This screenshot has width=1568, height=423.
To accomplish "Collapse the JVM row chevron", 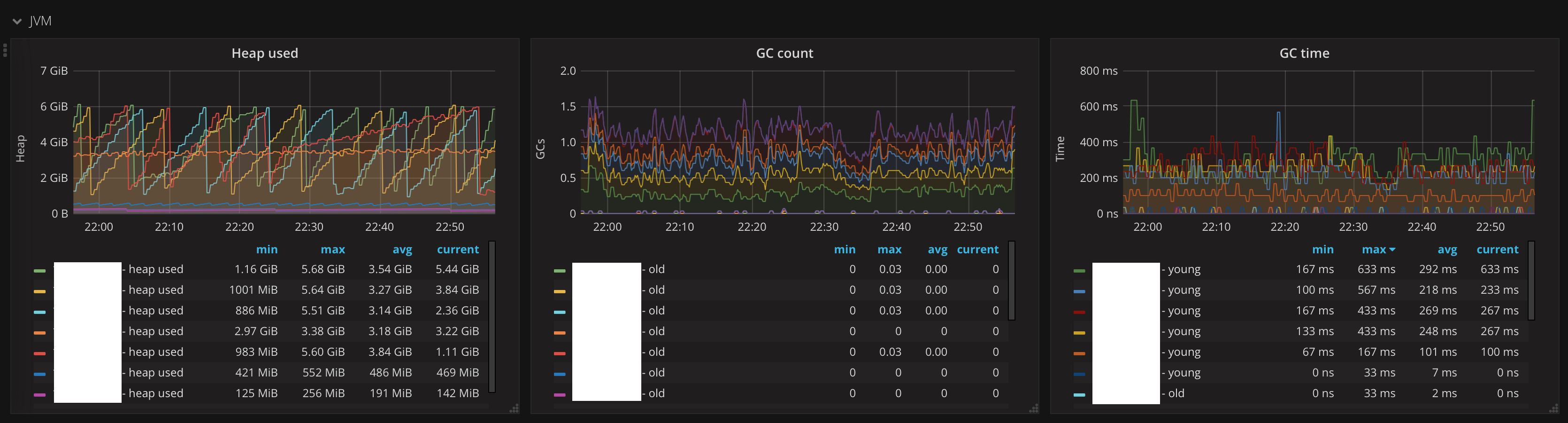I will click(x=17, y=21).
